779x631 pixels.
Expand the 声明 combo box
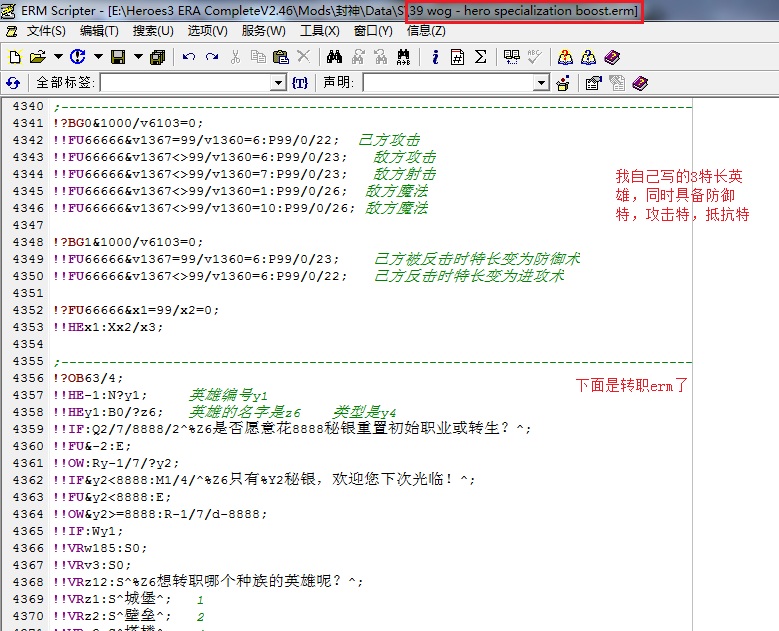pyautogui.click(x=541, y=83)
